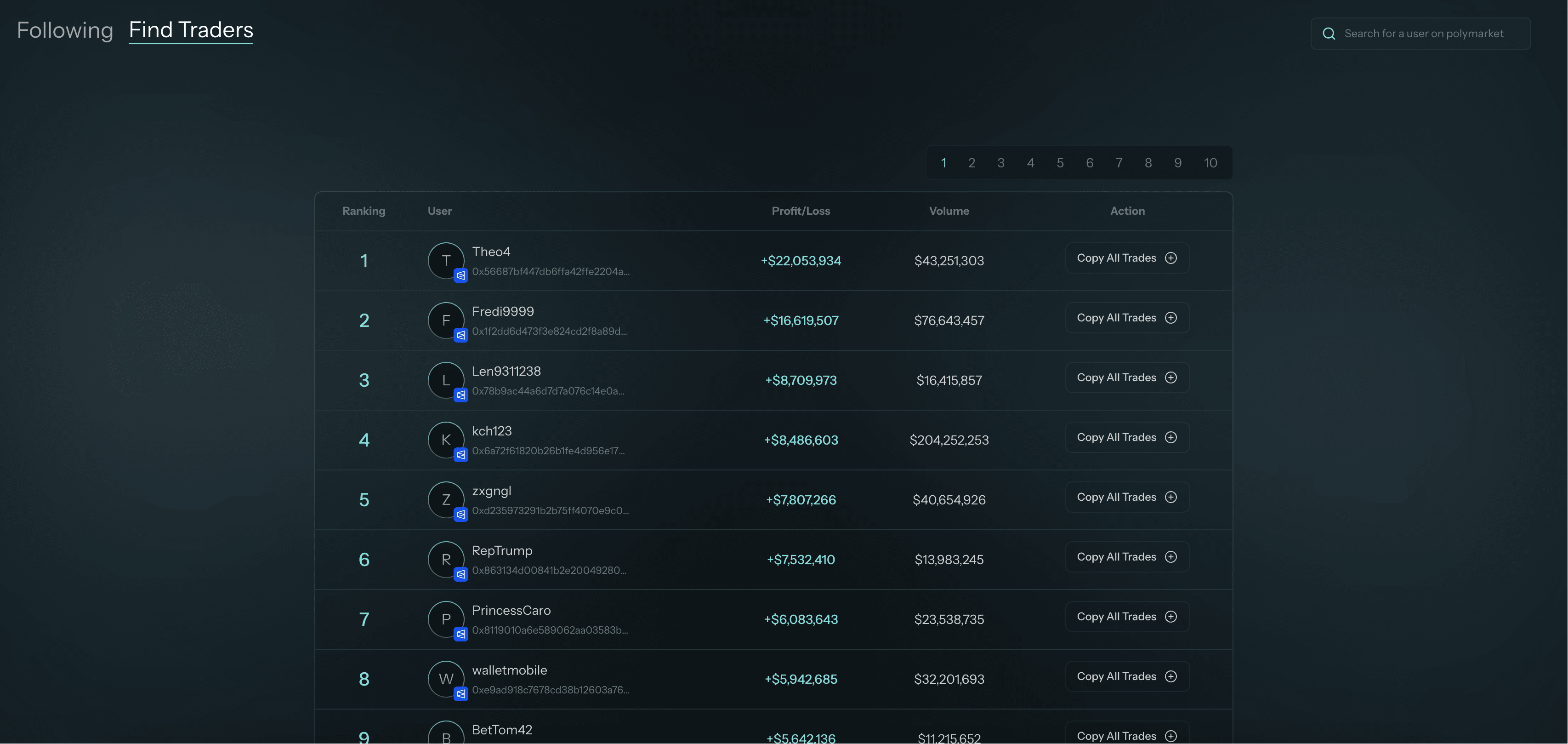The height and width of the screenshot is (744, 1568).
Task: Click zxgngl's Z avatar icon
Action: coord(446,499)
